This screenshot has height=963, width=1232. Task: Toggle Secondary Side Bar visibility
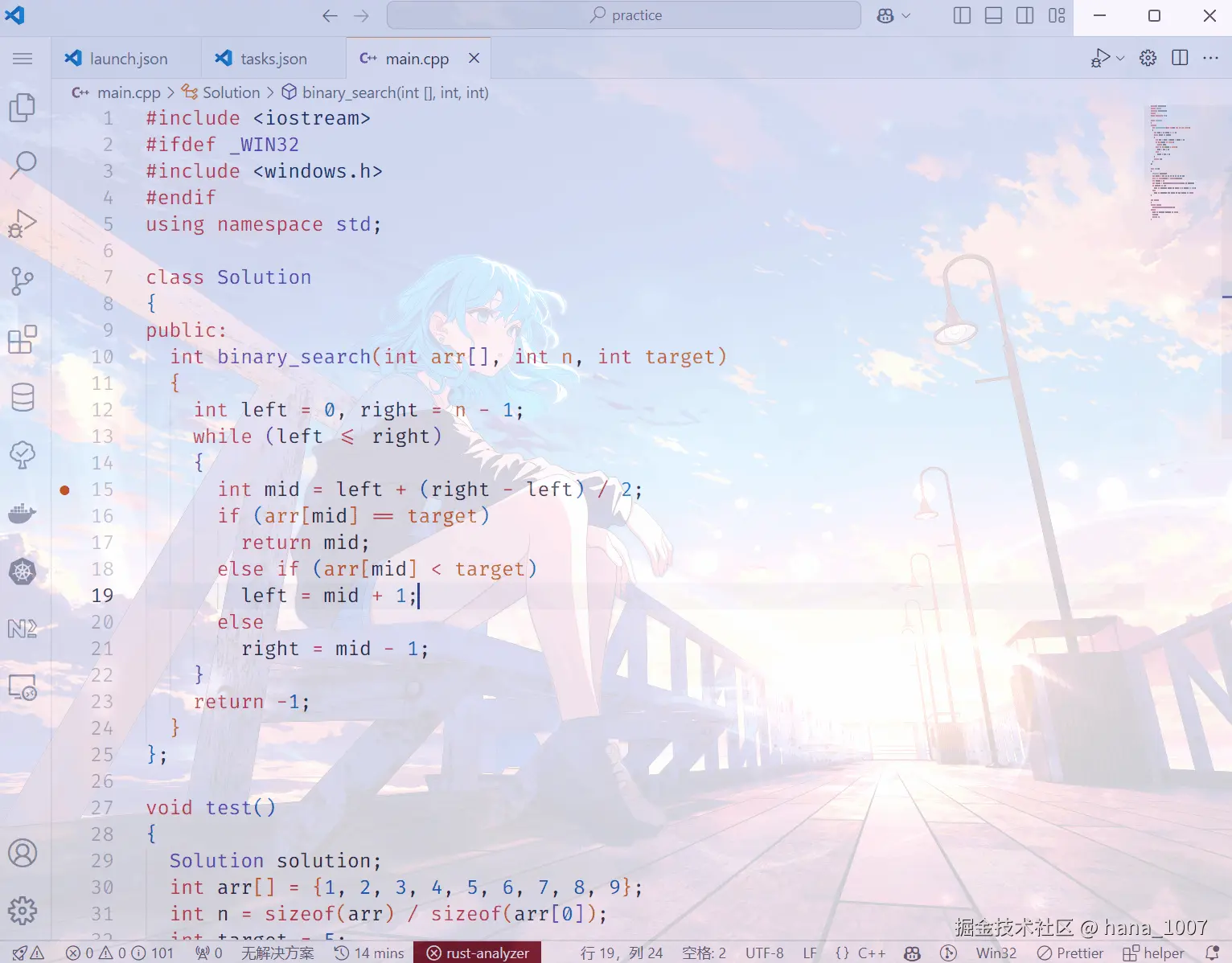pos(1025,15)
